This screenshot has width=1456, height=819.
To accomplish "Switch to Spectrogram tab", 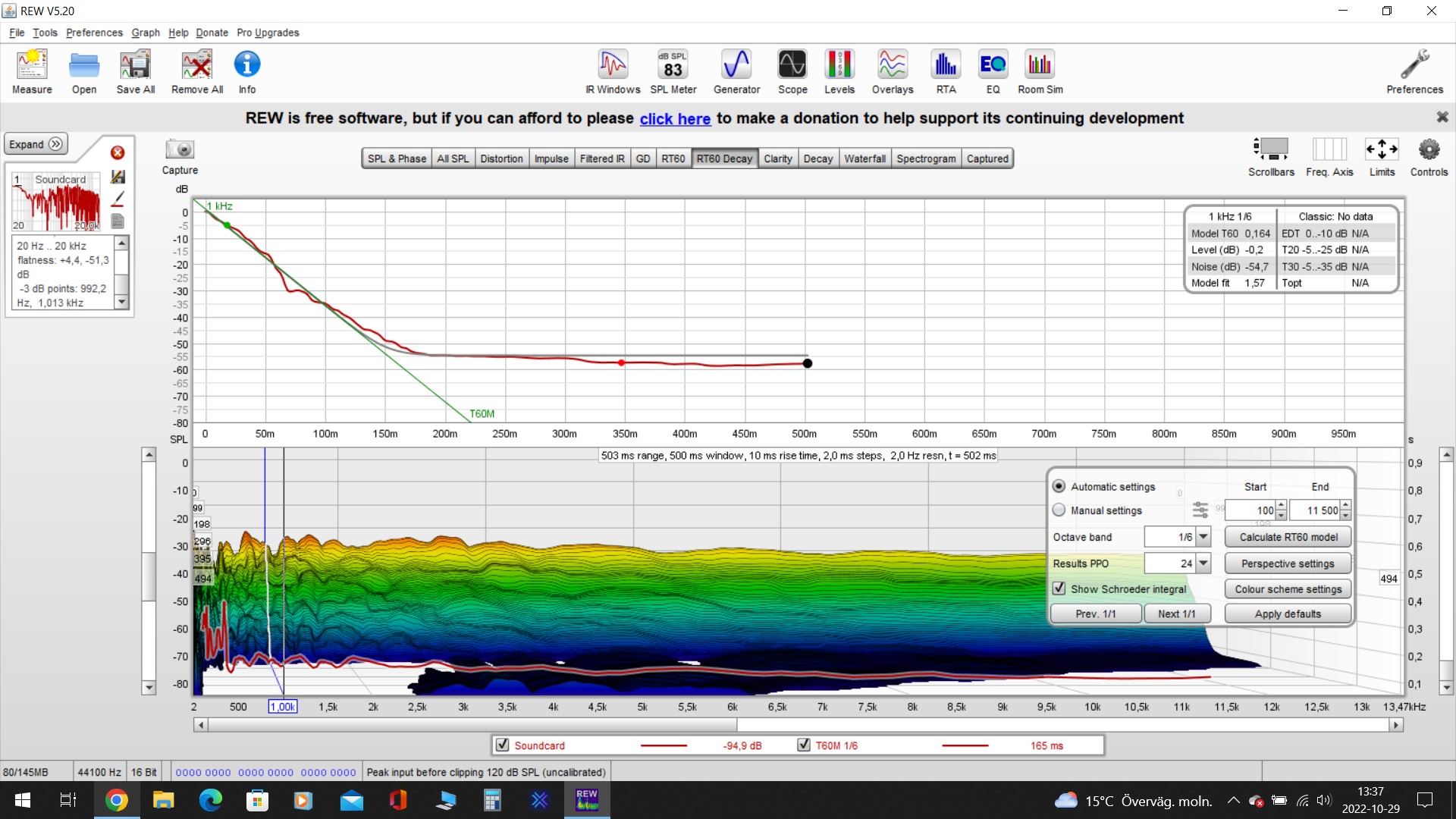I will click(x=926, y=158).
